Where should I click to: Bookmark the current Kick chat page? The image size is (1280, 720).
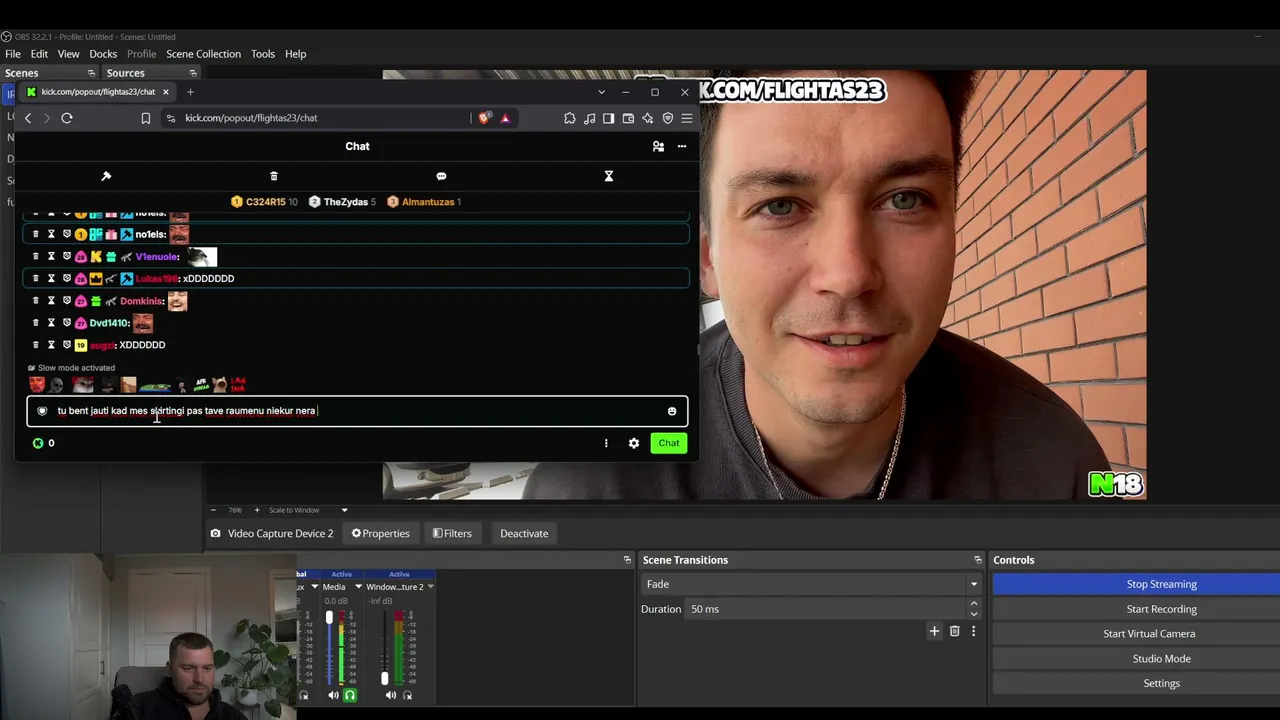click(x=146, y=118)
